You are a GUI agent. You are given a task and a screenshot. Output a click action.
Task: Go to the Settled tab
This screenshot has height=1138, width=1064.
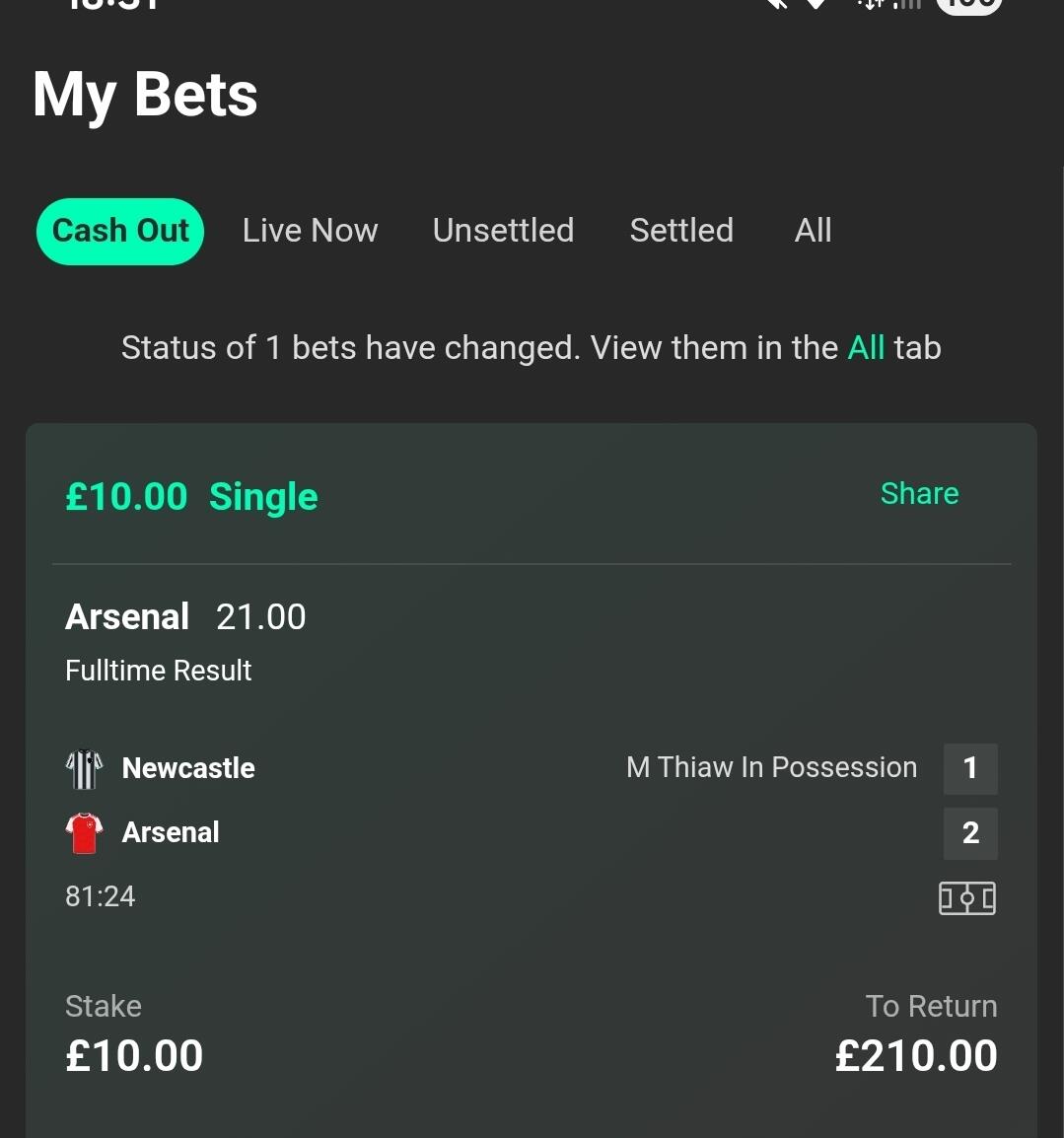point(681,231)
